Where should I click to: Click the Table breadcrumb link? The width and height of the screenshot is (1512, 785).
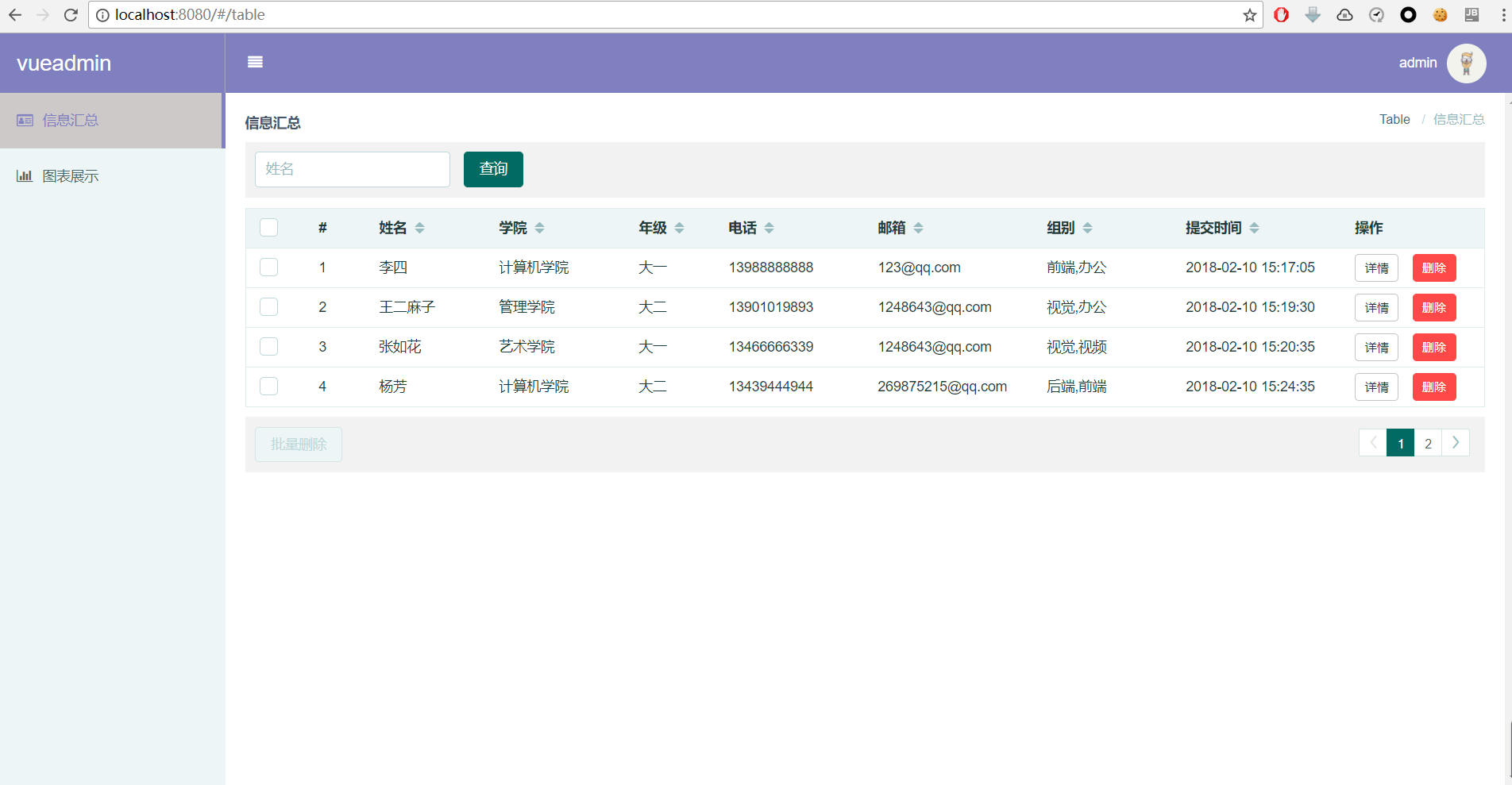[1394, 119]
